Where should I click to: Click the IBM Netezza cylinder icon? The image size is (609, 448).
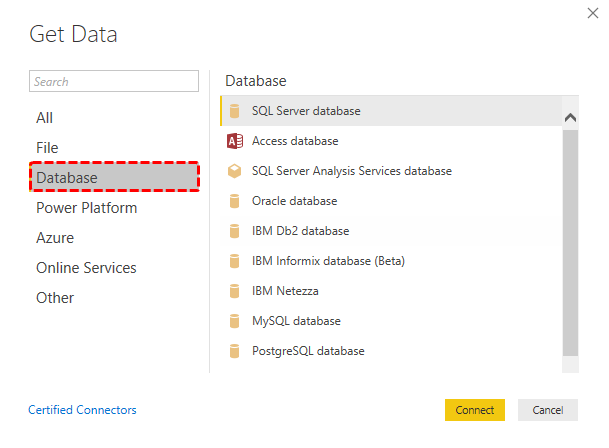tap(234, 291)
